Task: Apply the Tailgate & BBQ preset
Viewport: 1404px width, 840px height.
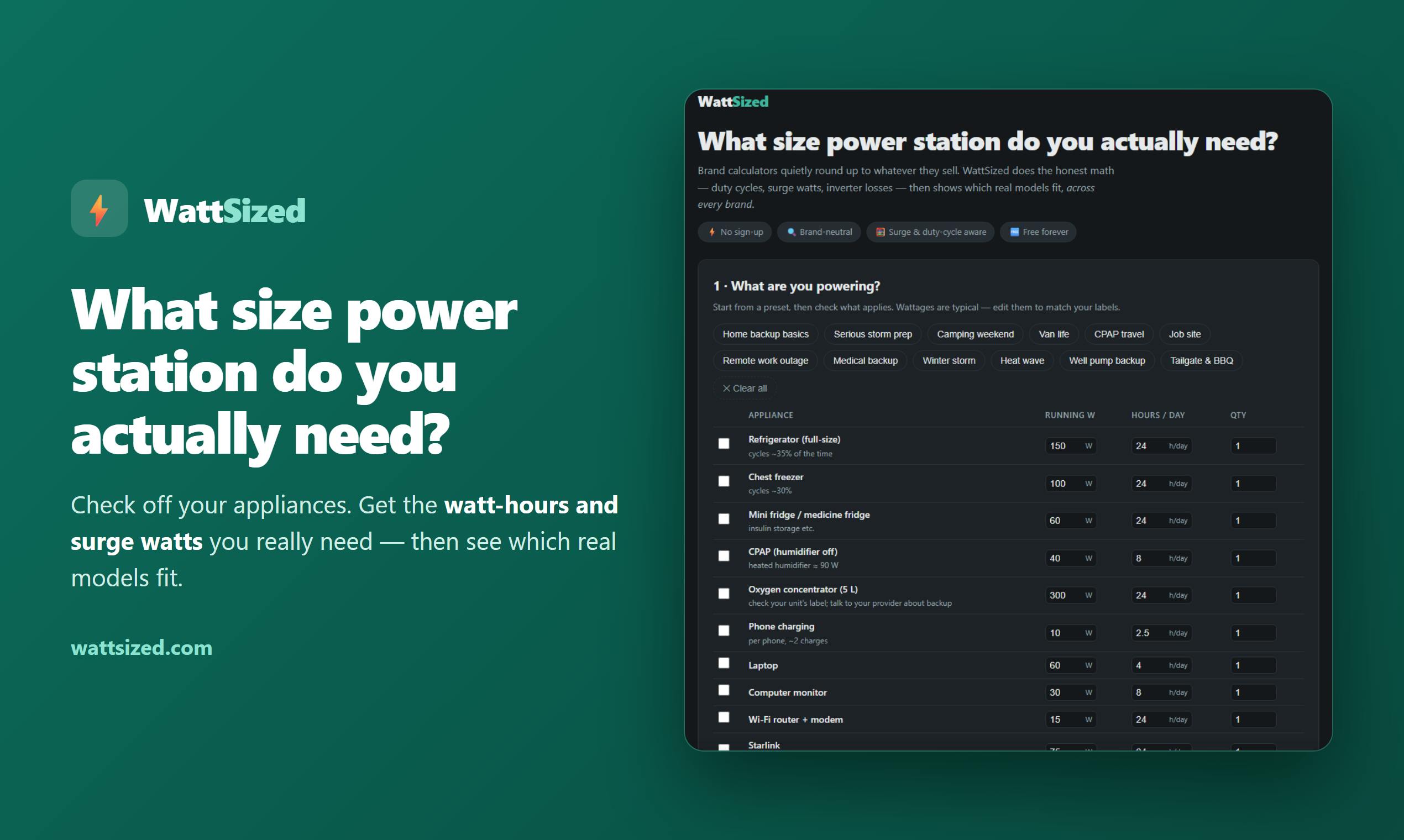Action: (1201, 360)
